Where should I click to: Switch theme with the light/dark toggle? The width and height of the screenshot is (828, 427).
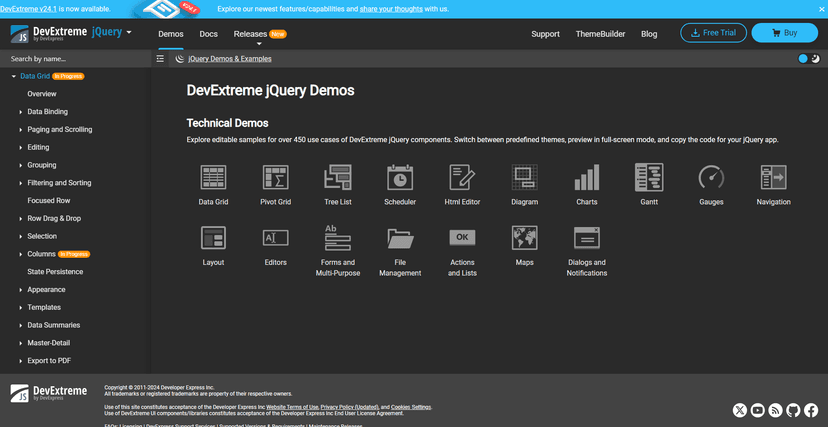[x=809, y=59]
